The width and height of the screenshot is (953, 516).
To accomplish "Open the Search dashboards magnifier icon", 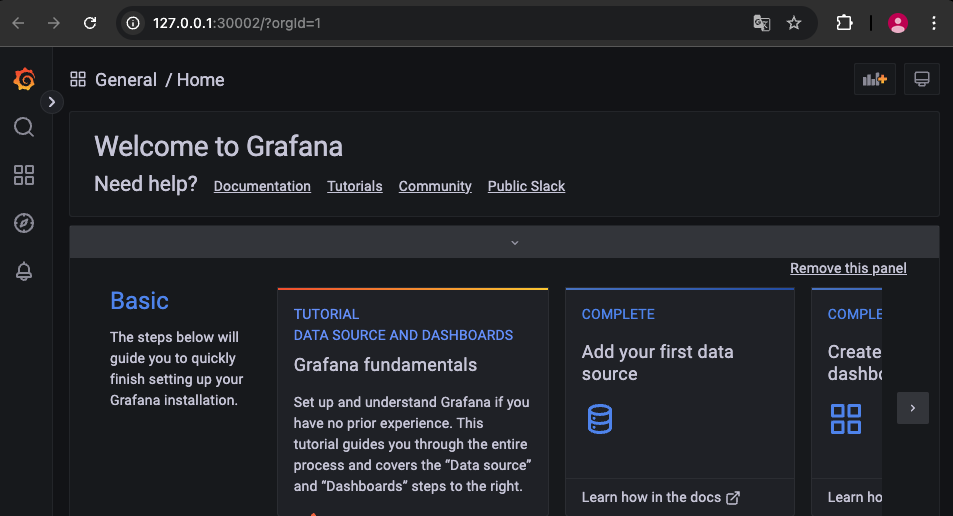I will coord(24,127).
